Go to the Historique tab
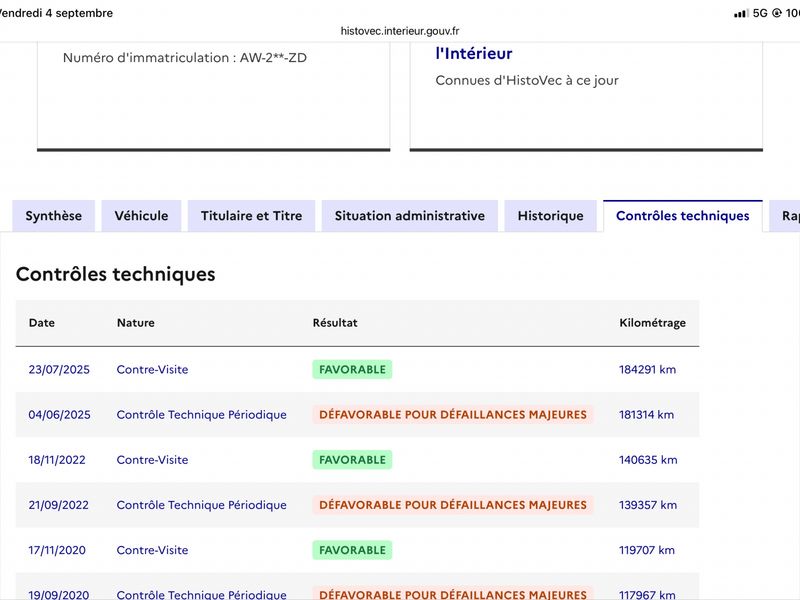Image resolution: width=800 pixels, height=600 pixels. point(551,216)
